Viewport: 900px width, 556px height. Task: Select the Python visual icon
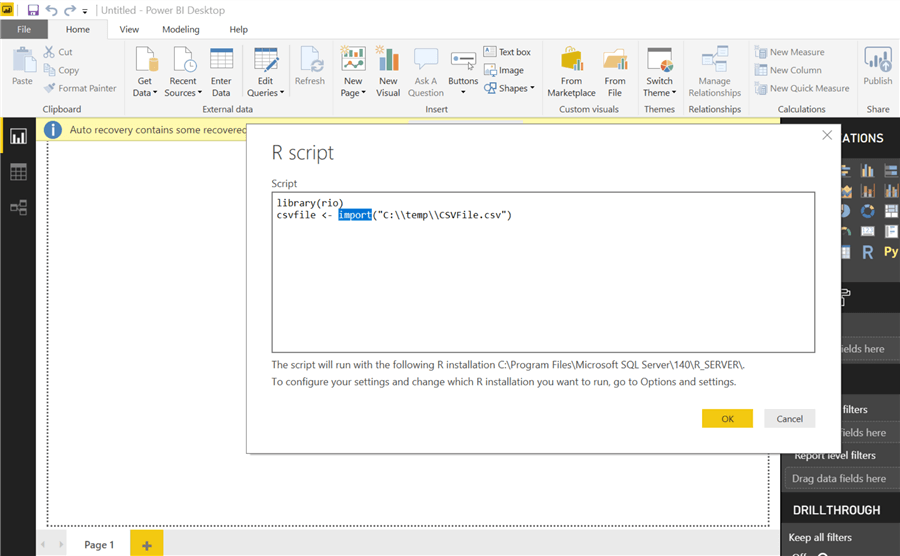point(889,252)
